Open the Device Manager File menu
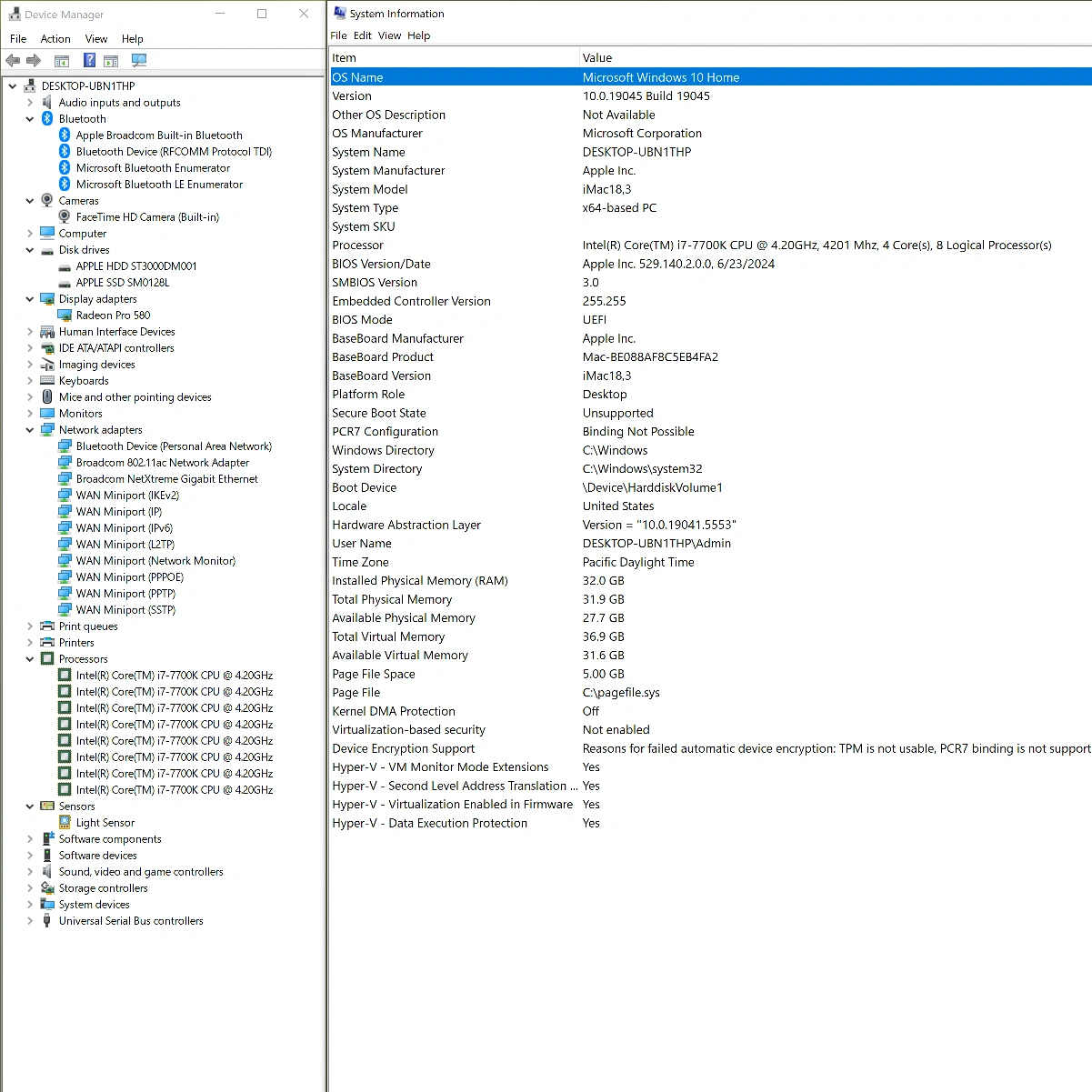Viewport: 1092px width, 1092px height. (x=18, y=39)
